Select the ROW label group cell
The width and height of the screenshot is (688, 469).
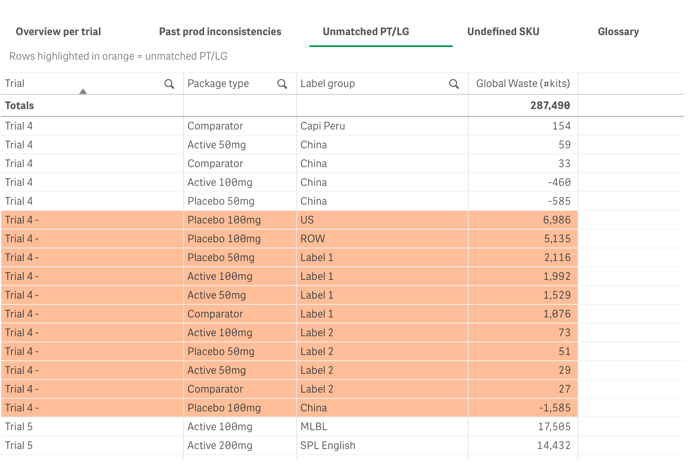[312, 239]
